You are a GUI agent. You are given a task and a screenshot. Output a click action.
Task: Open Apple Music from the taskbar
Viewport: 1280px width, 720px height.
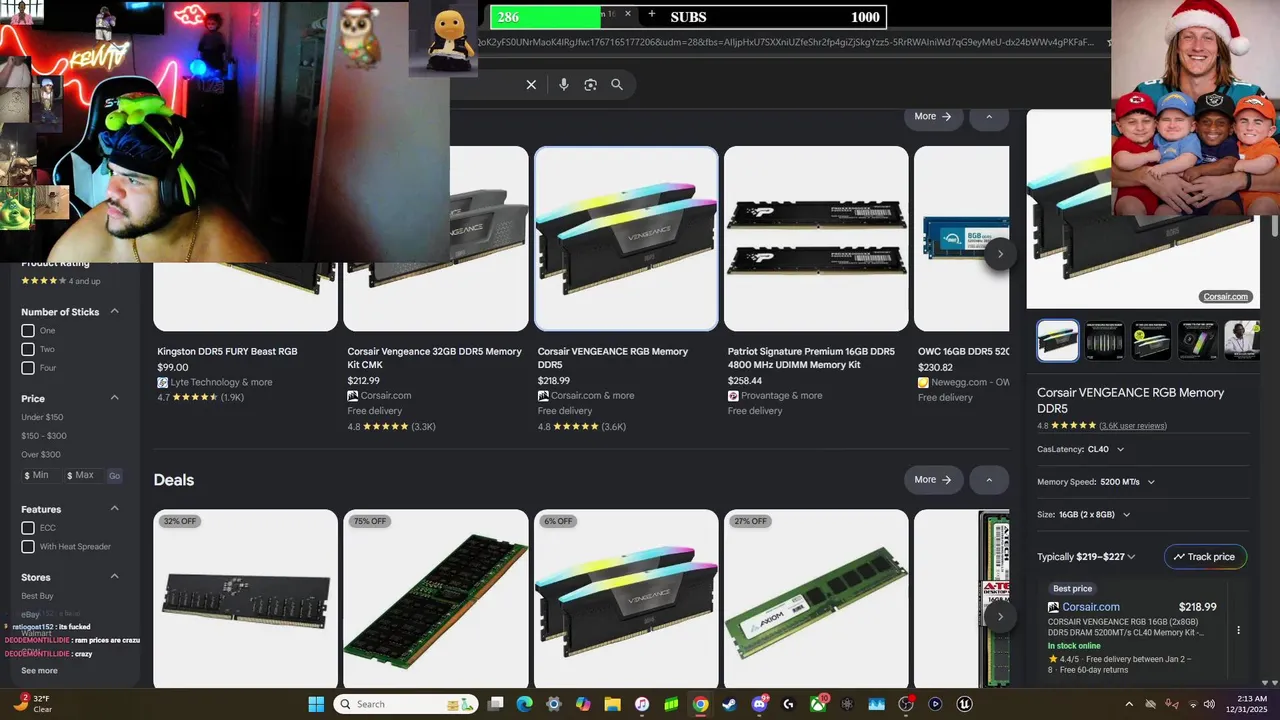642,704
